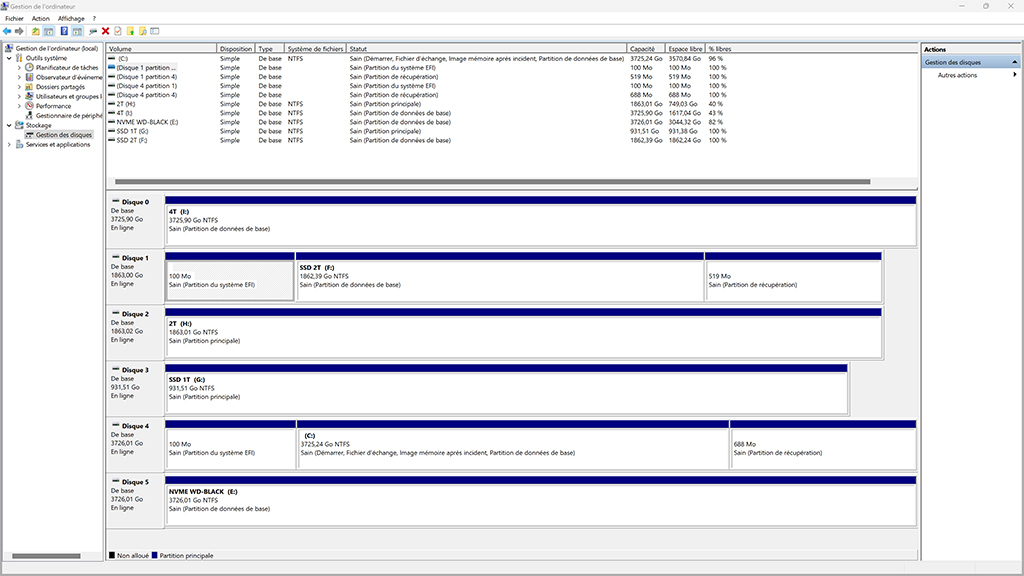
Task: Click the Observateur d'événements icon
Action: point(29,77)
